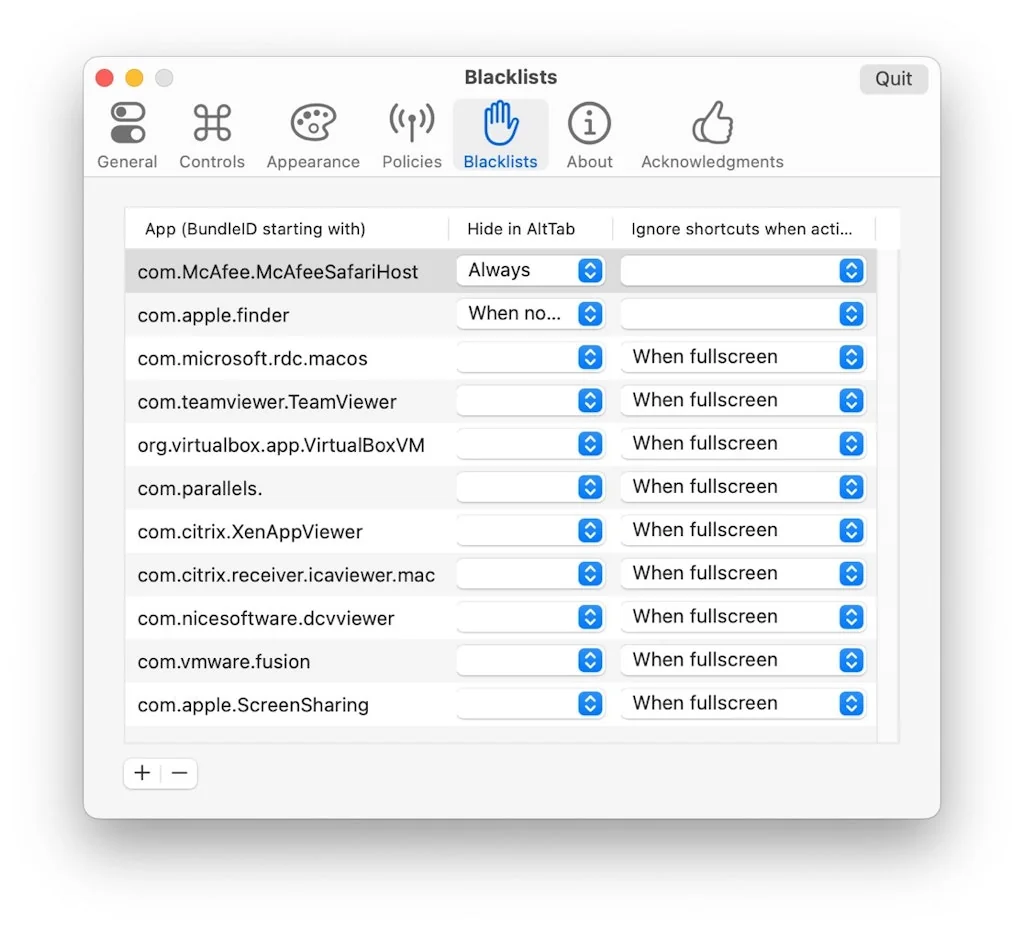This screenshot has width=1024, height=929.
Task: Quit AltTab preferences
Action: [x=892, y=78]
